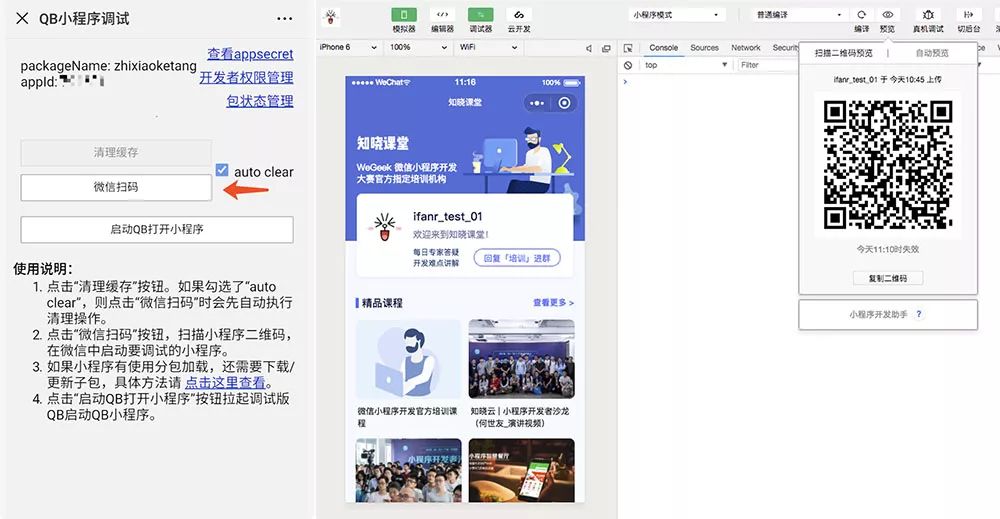Click the ifanr_test_01 upload info text
Viewport: 1000px width, 519px height.
pyautogui.click(x=887, y=80)
